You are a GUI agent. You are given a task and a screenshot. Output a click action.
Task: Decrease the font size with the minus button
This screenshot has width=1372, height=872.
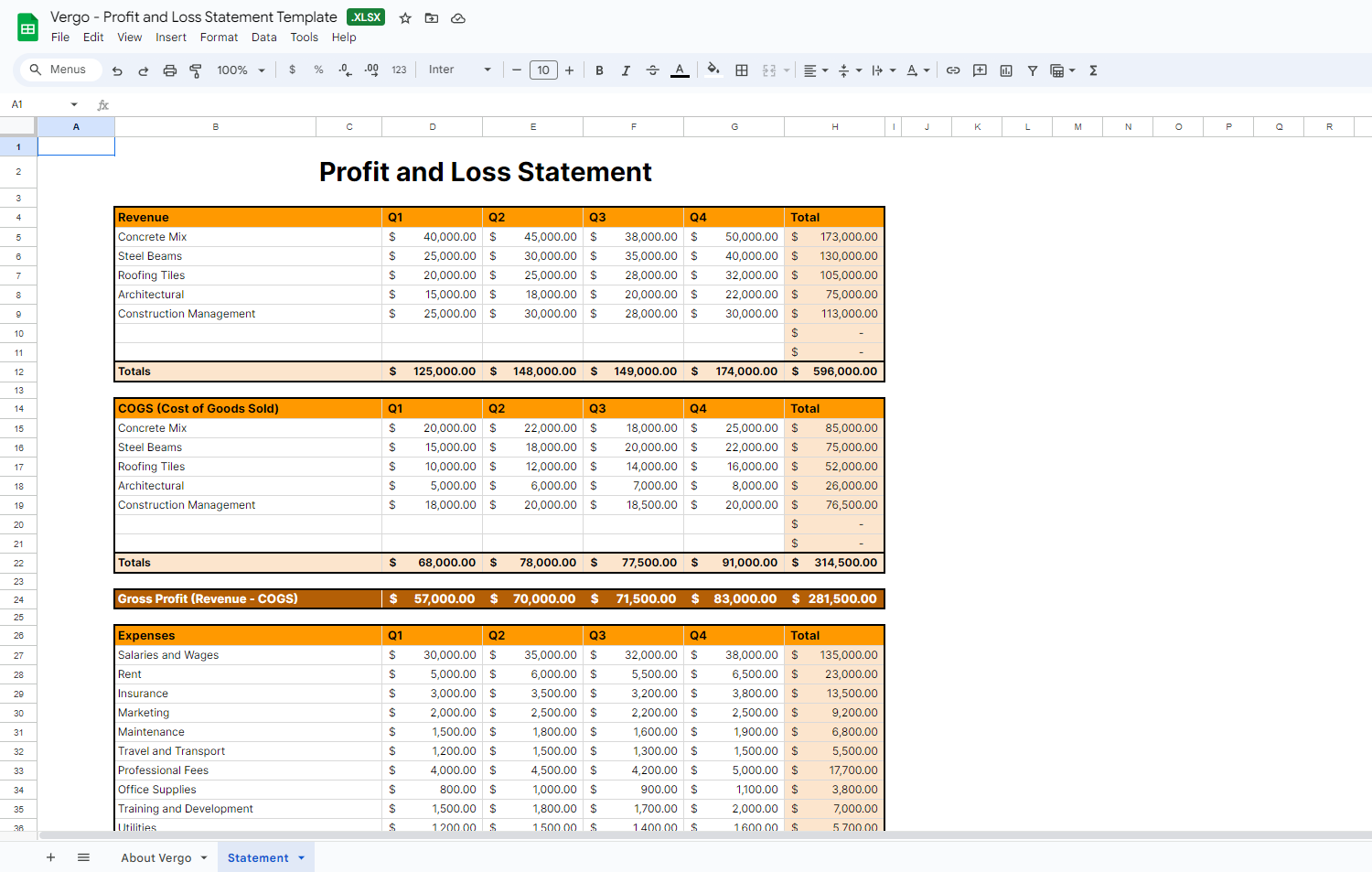tap(517, 70)
